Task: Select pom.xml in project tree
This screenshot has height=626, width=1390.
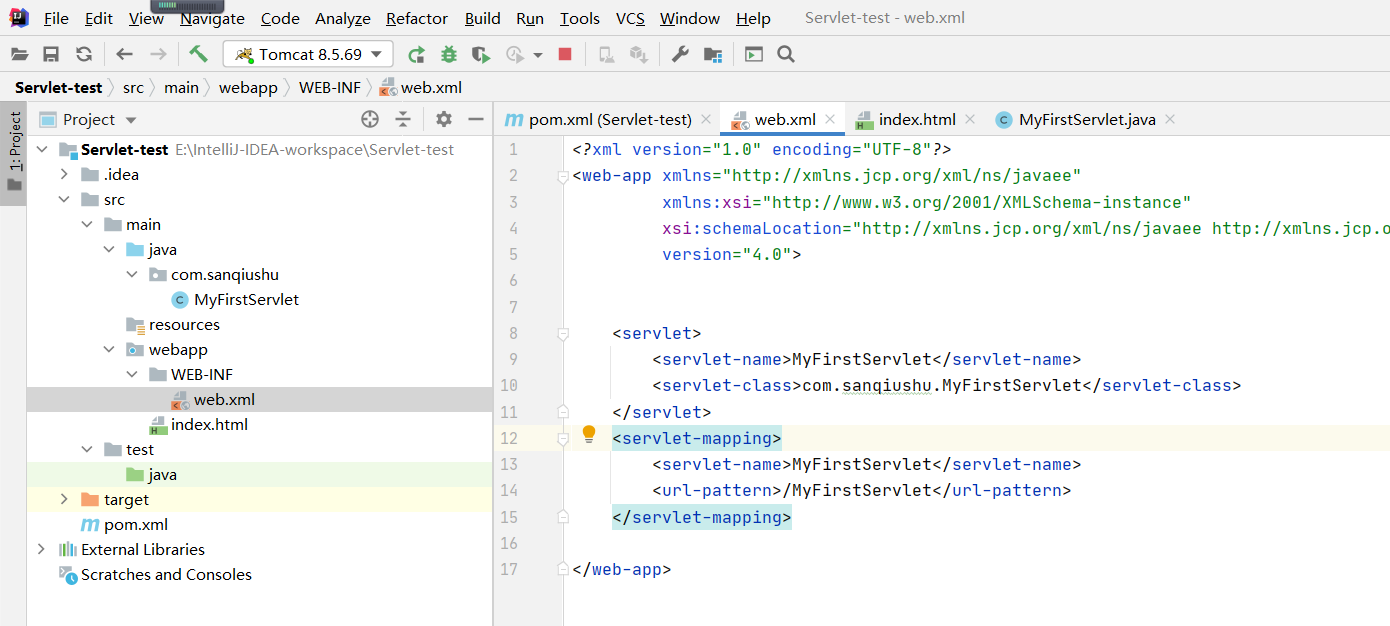Action: (x=136, y=524)
